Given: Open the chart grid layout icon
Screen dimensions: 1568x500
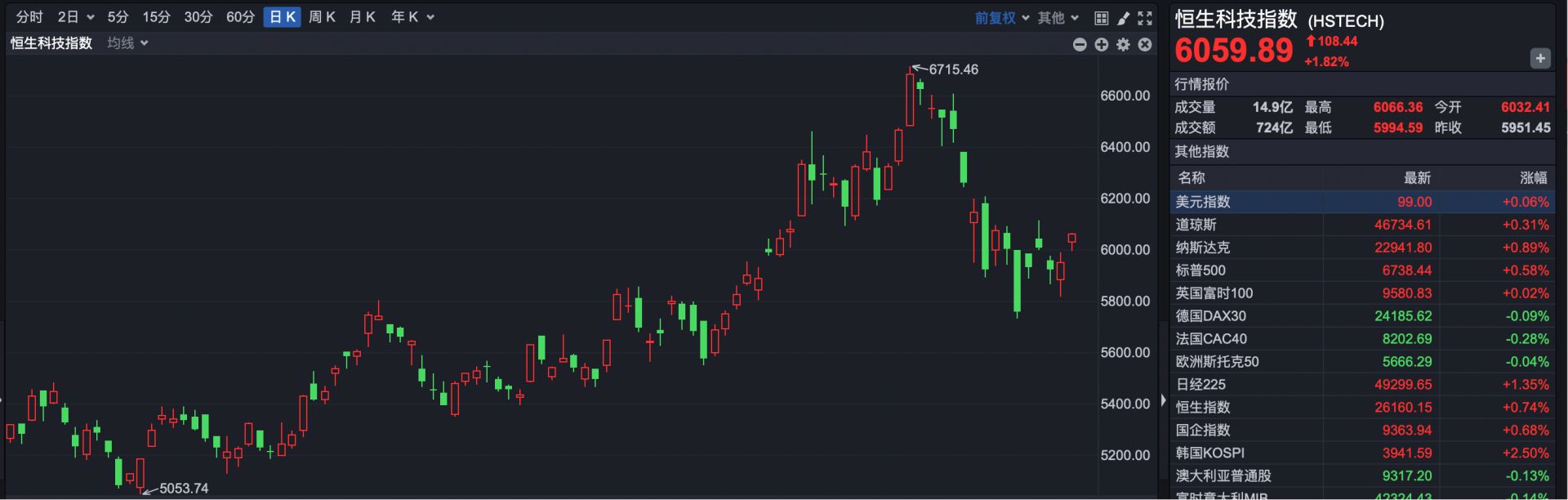Looking at the screenshot, I should pyautogui.click(x=1101, y=18).
